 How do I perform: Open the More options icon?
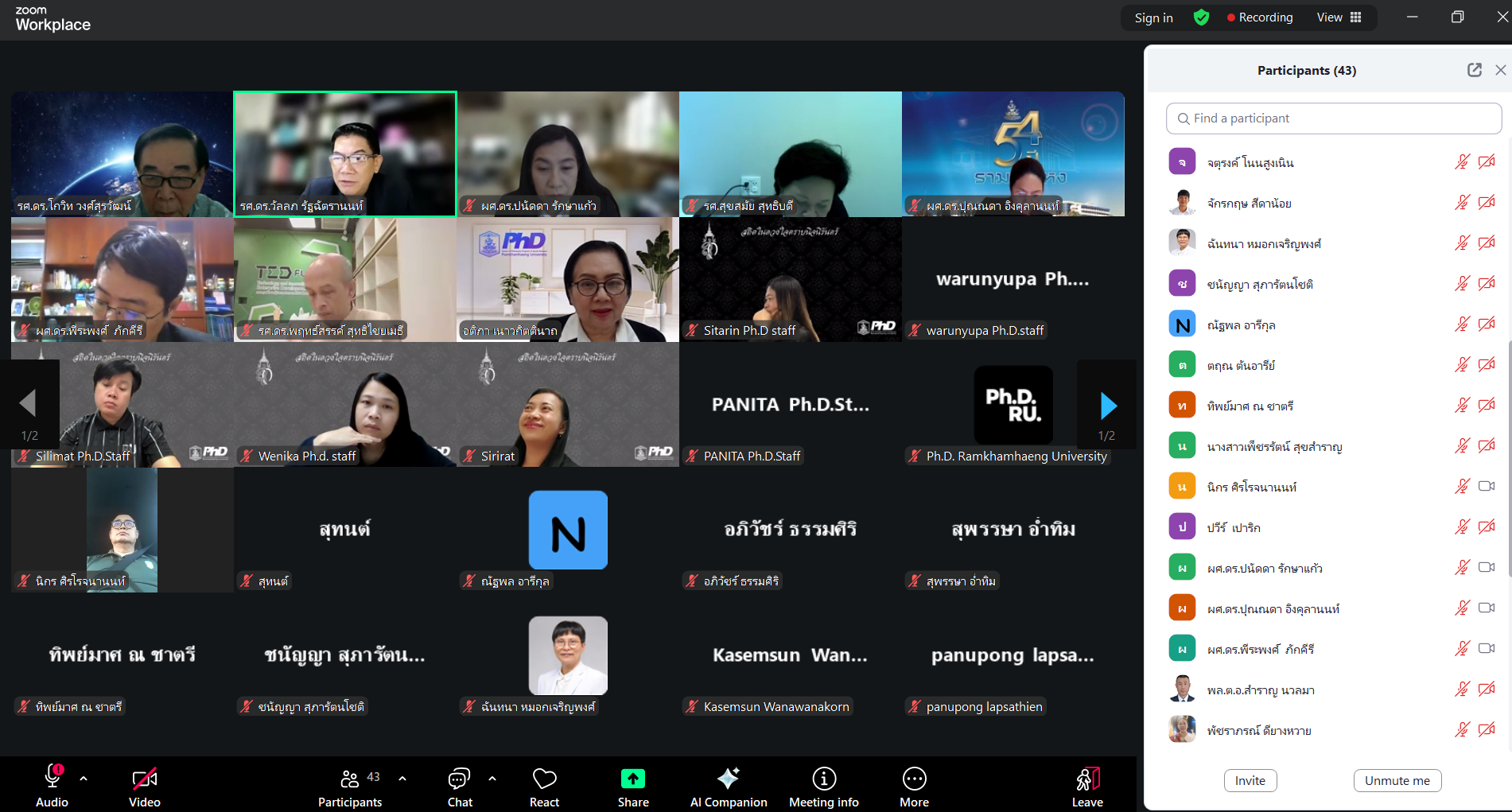[x=914, y=779]
